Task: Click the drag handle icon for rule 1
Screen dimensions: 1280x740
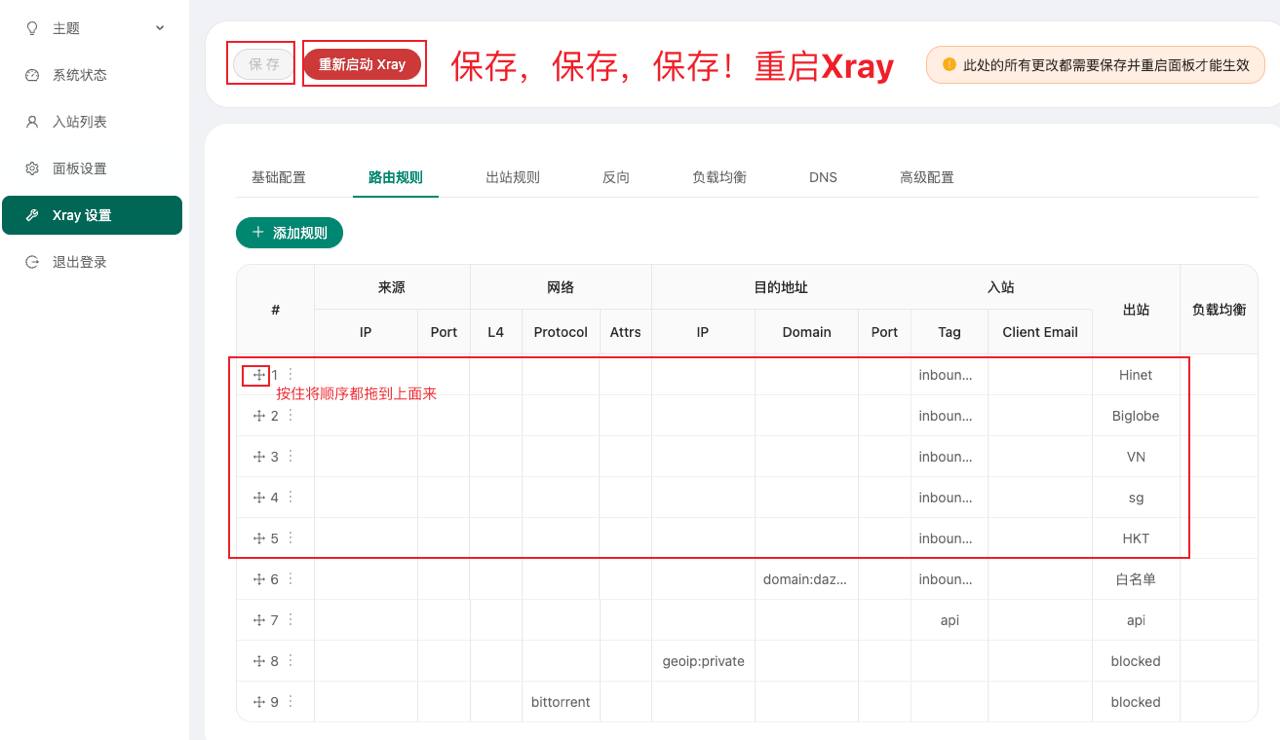Action: [259, 375]
